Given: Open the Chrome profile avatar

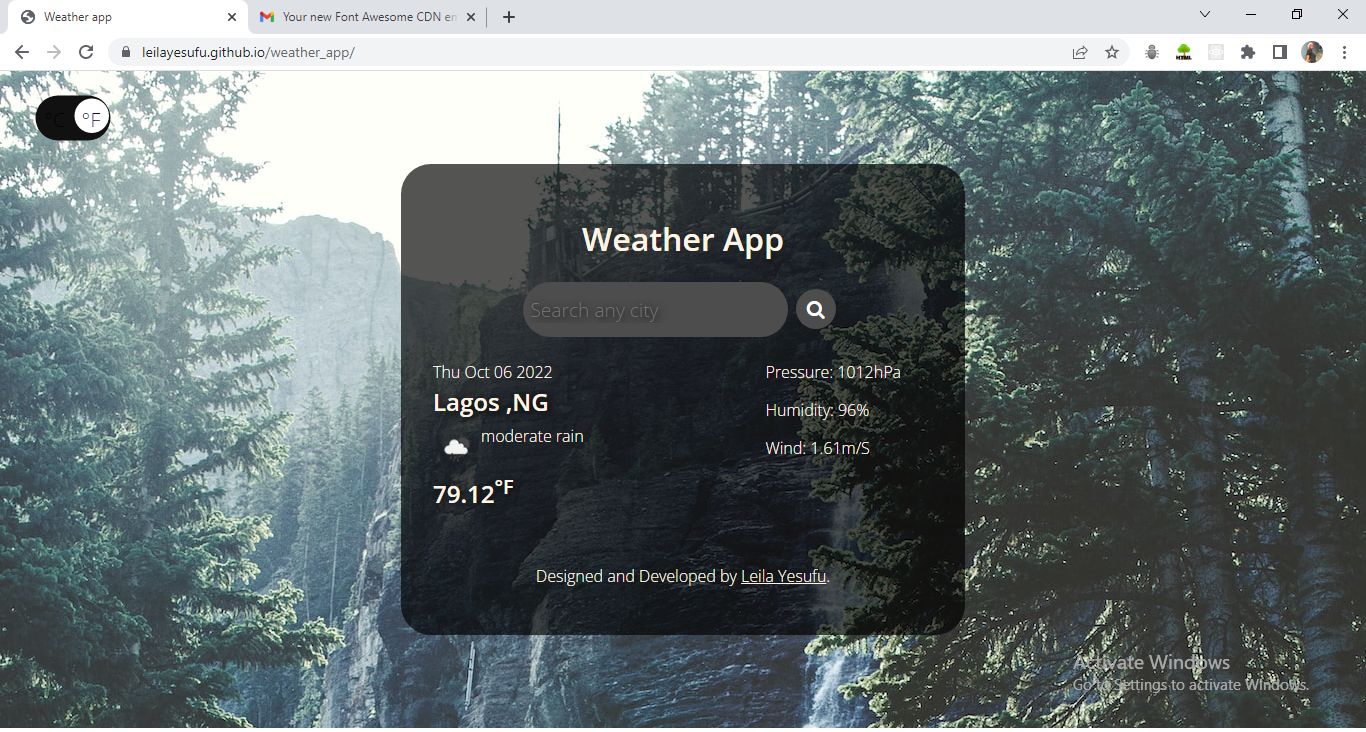Looking at the screenshot, I should pyautogui.click(x=1312, y=52).
